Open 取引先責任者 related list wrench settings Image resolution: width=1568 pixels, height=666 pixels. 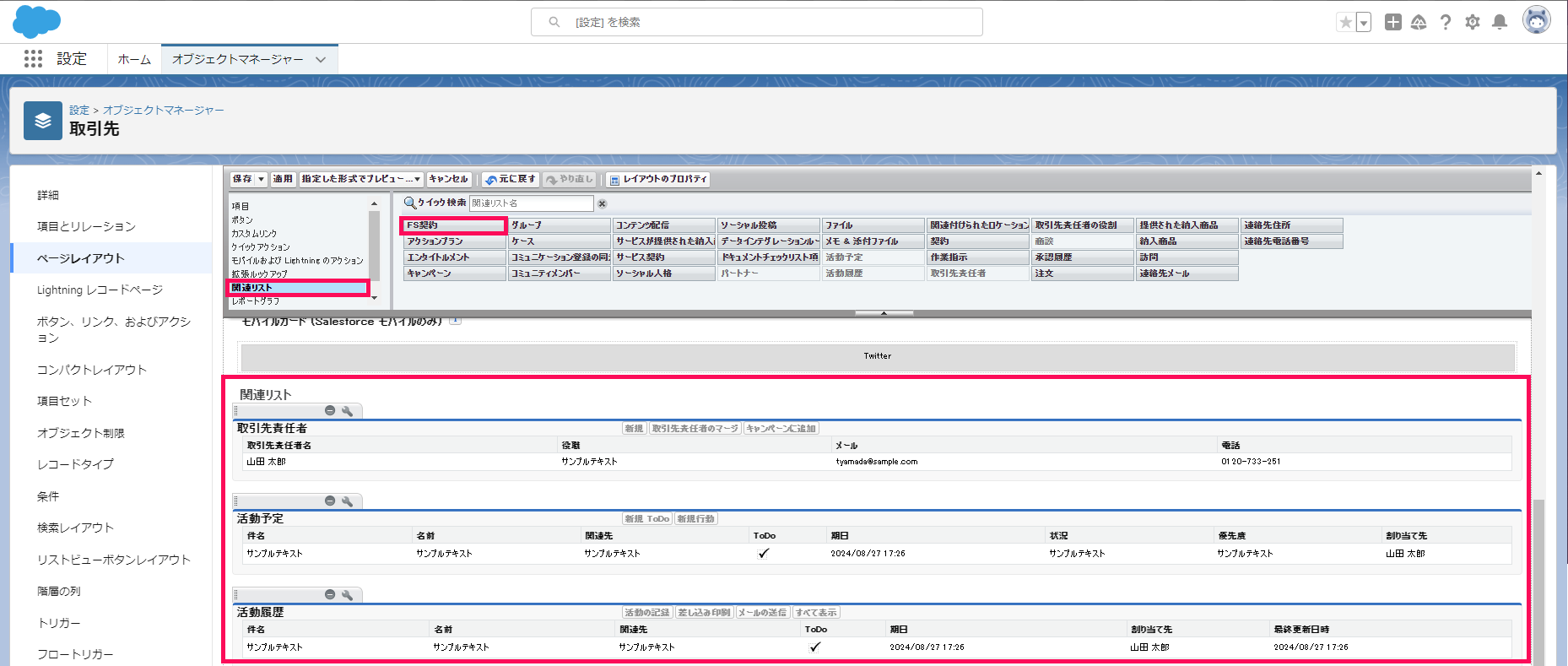point(347,410)
